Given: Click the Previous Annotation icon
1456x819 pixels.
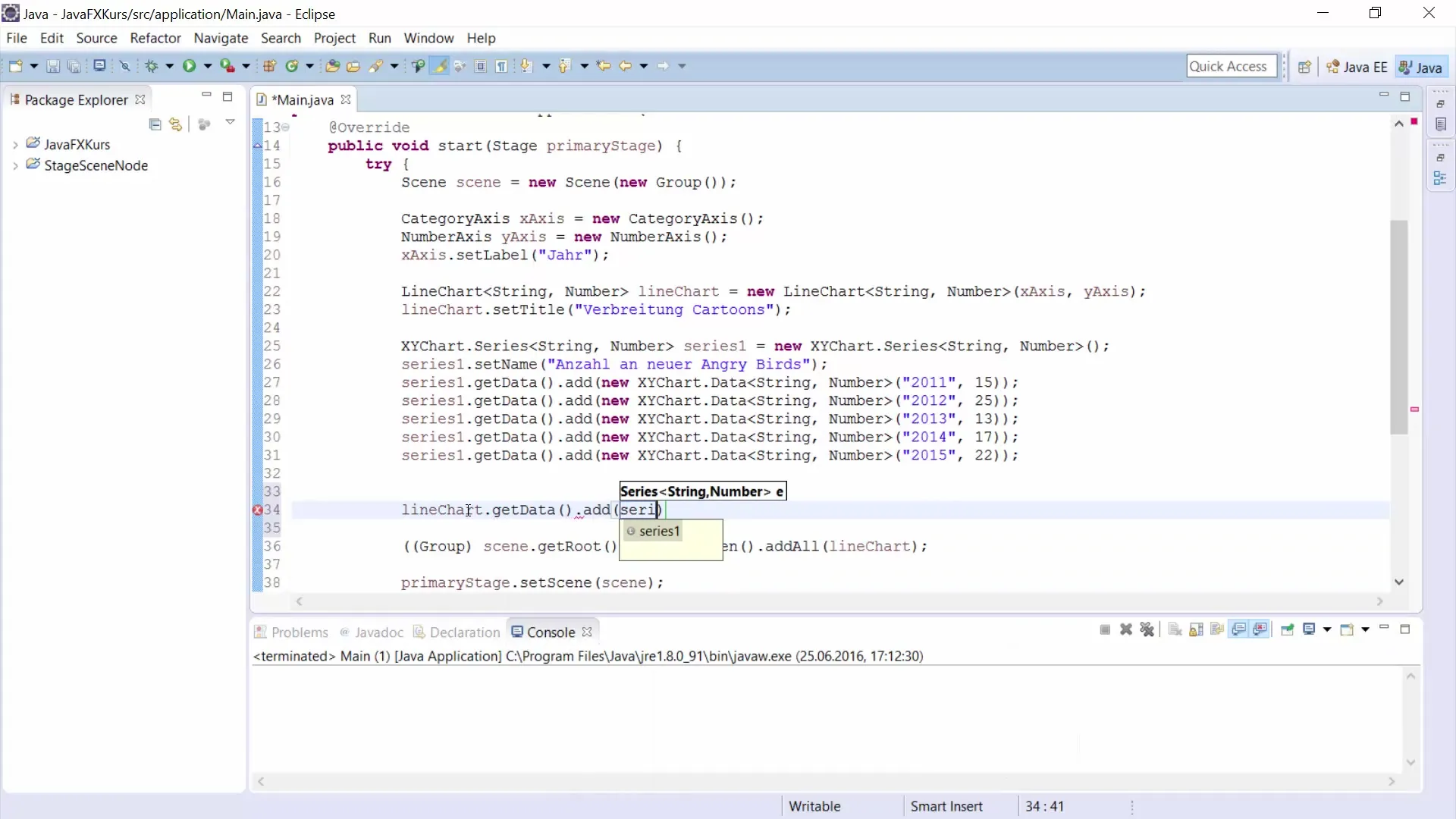Looking at the screenshot, I should 564,67.
